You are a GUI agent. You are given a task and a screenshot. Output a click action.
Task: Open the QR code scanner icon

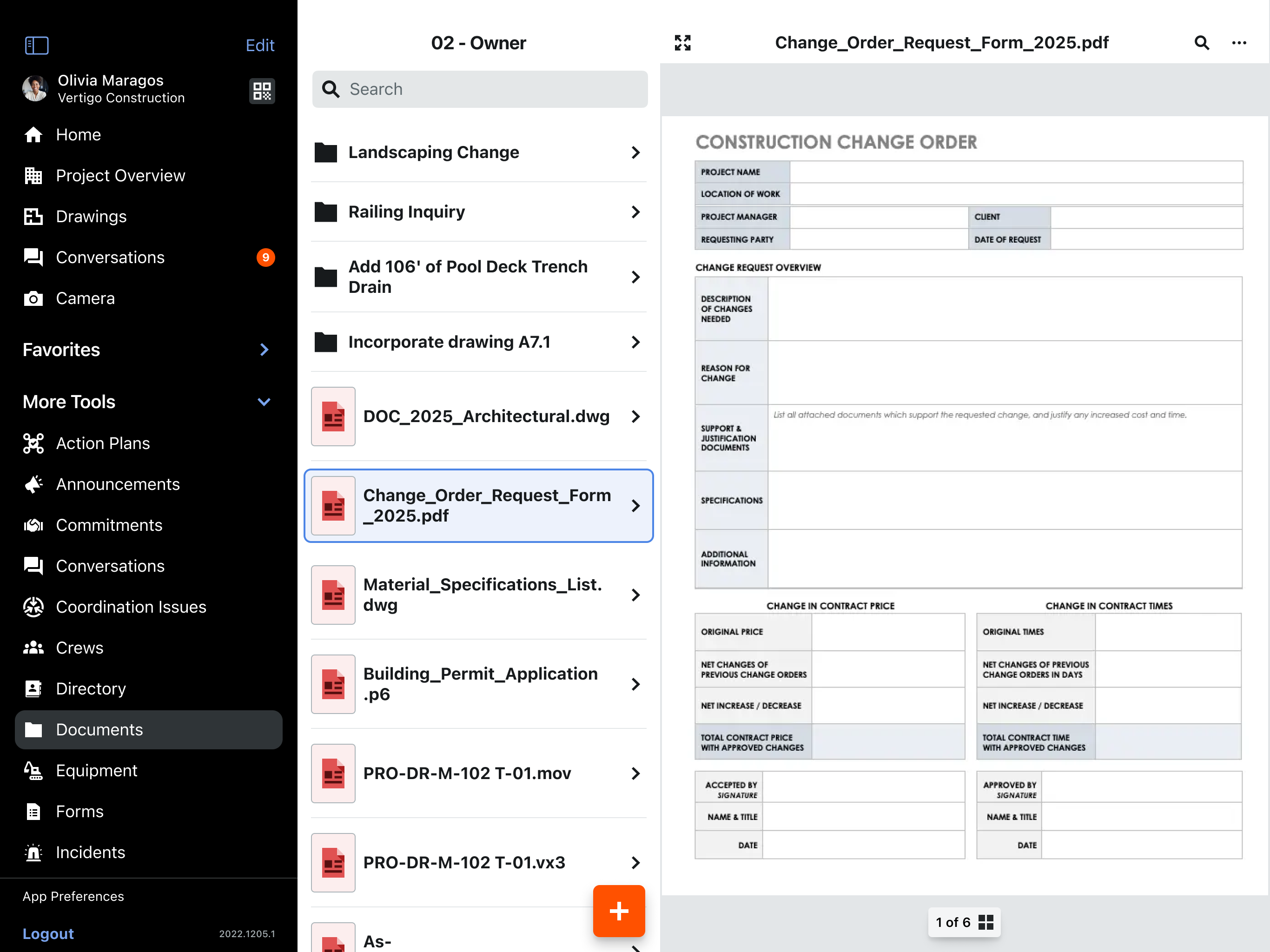point(262,90)
